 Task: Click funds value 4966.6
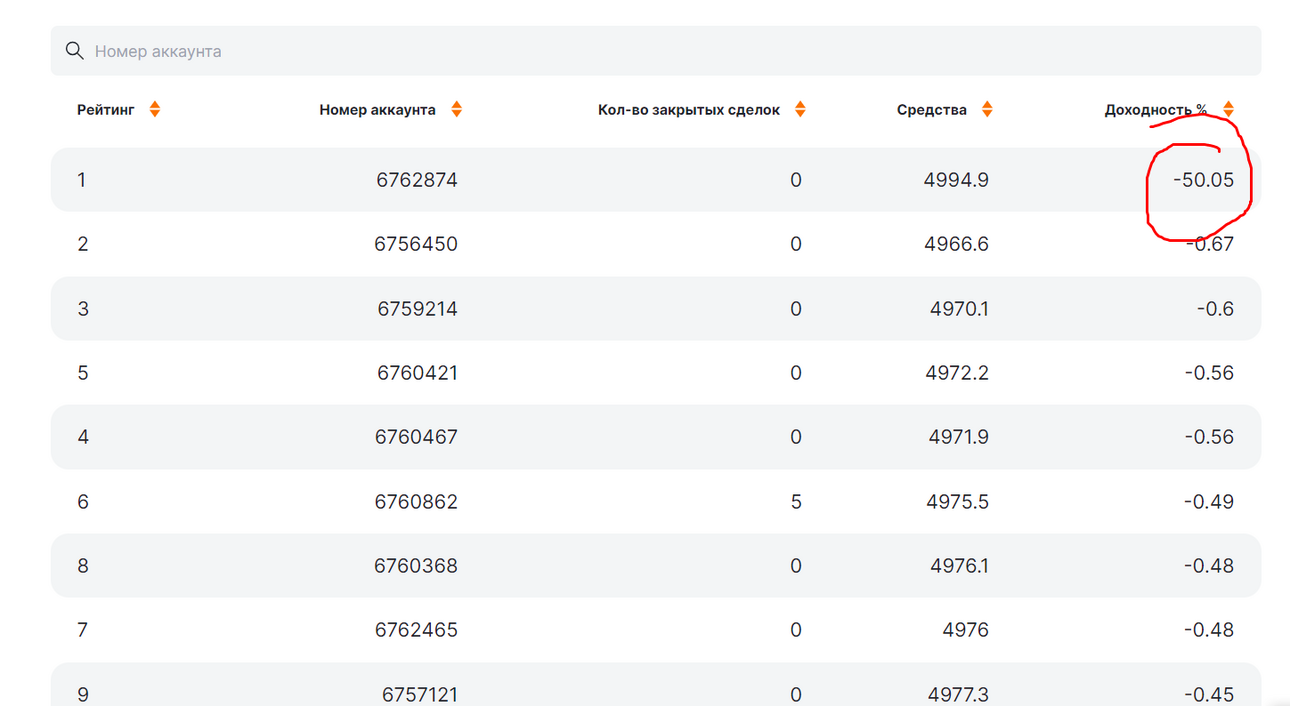click(957, 244)
